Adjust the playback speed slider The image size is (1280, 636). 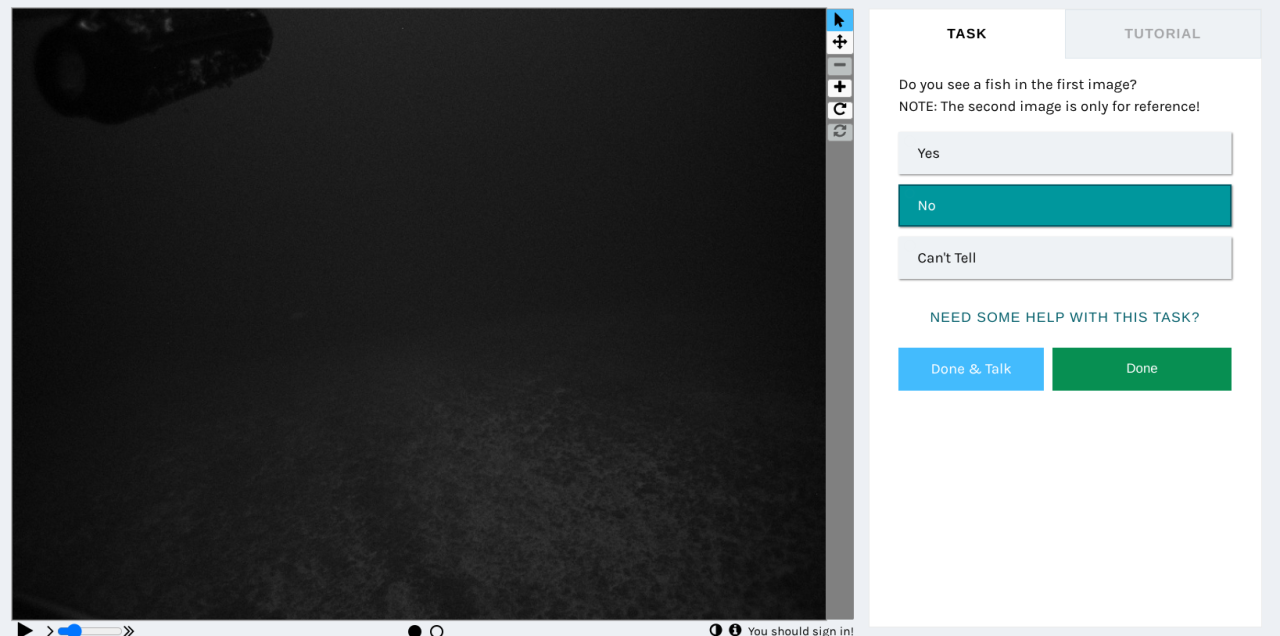click(x=89, y=631)
